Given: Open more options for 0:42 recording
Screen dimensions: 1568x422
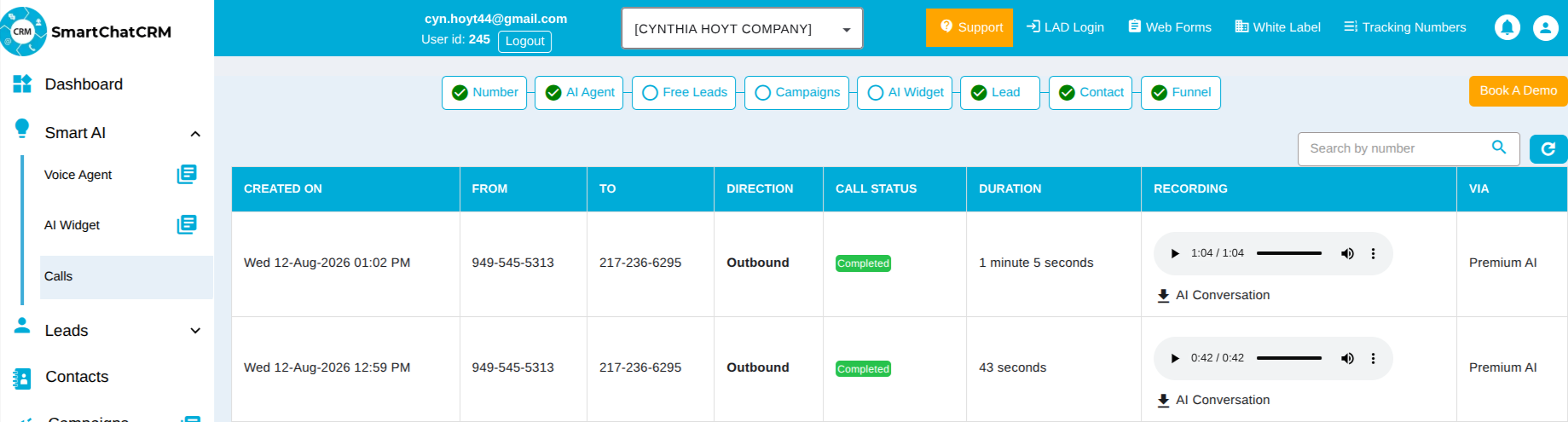Looking at the screenshot, I should 1373,358.
